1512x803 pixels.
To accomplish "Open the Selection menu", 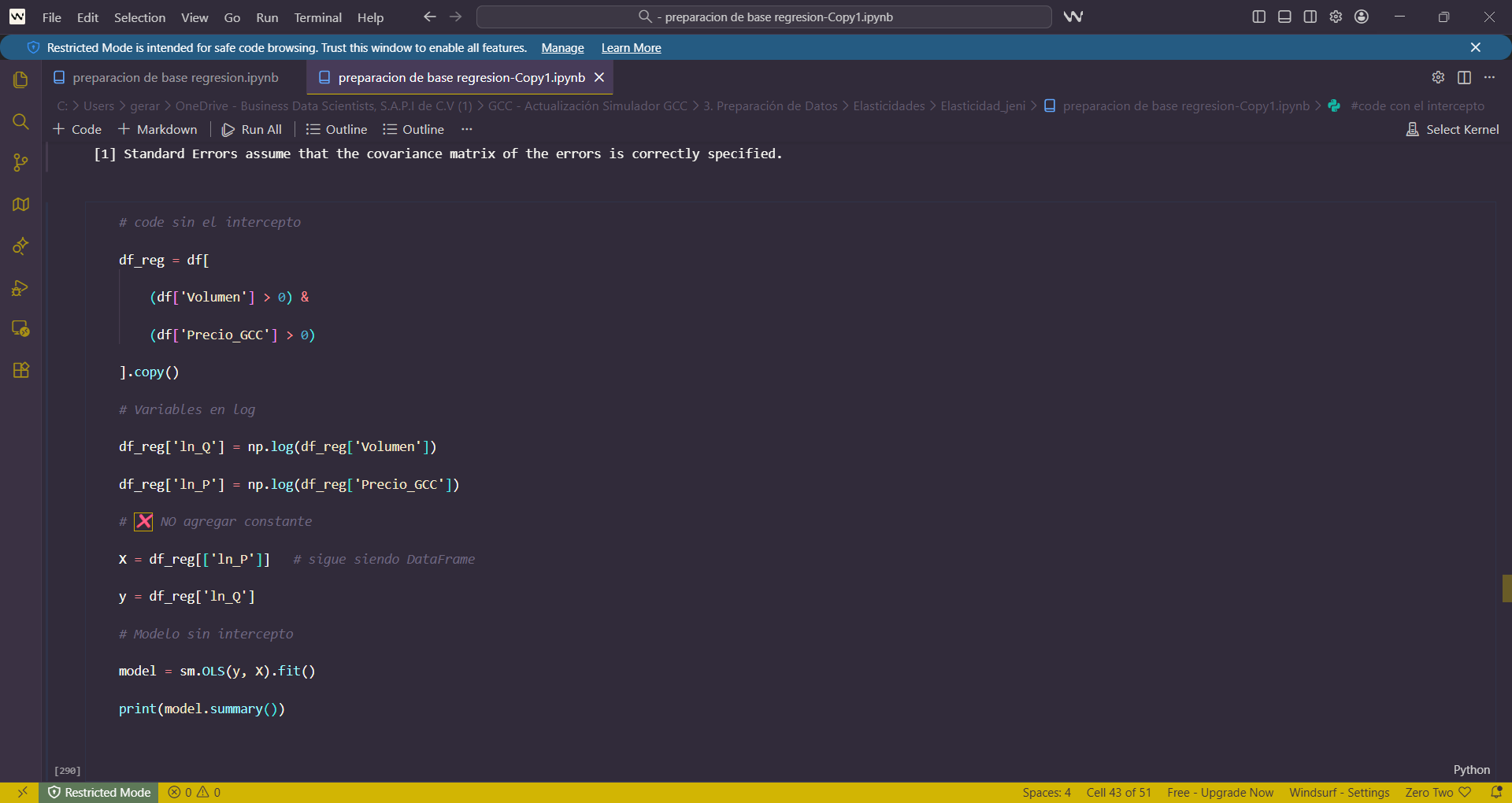I will (139, 17).
